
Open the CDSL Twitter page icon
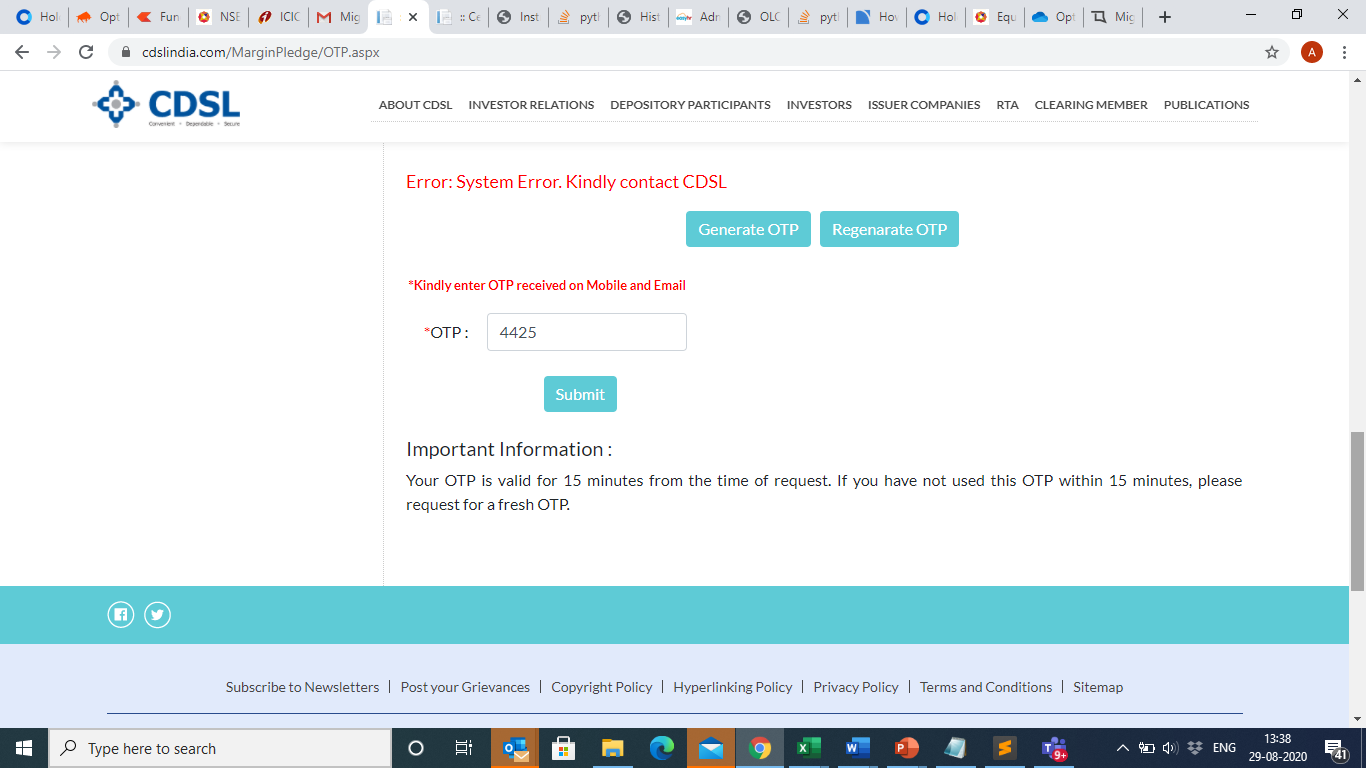(157, 615)
